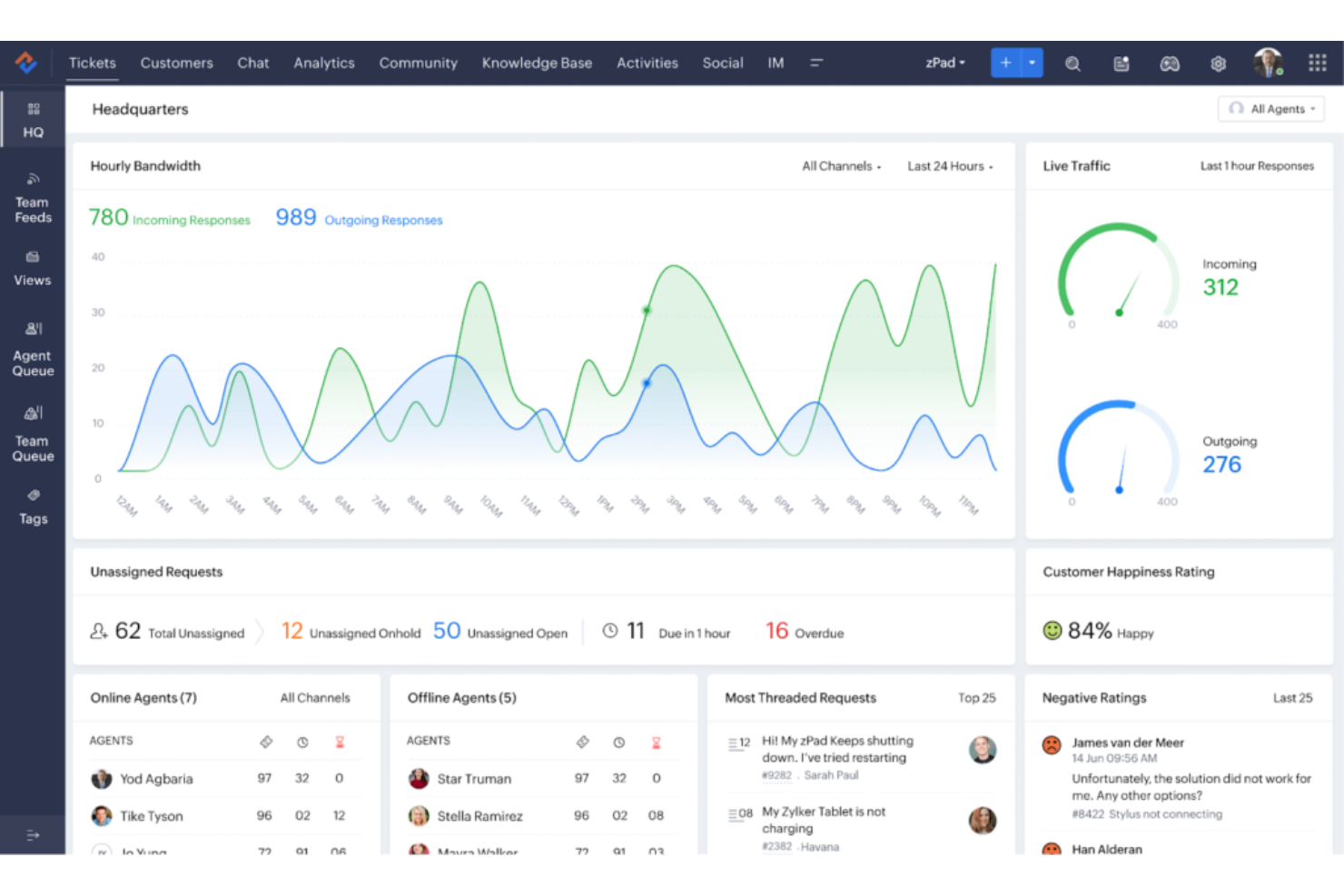The image size is (1344, 896).
Task: Open the zPad department selector
Action: [x=944, y=63]
